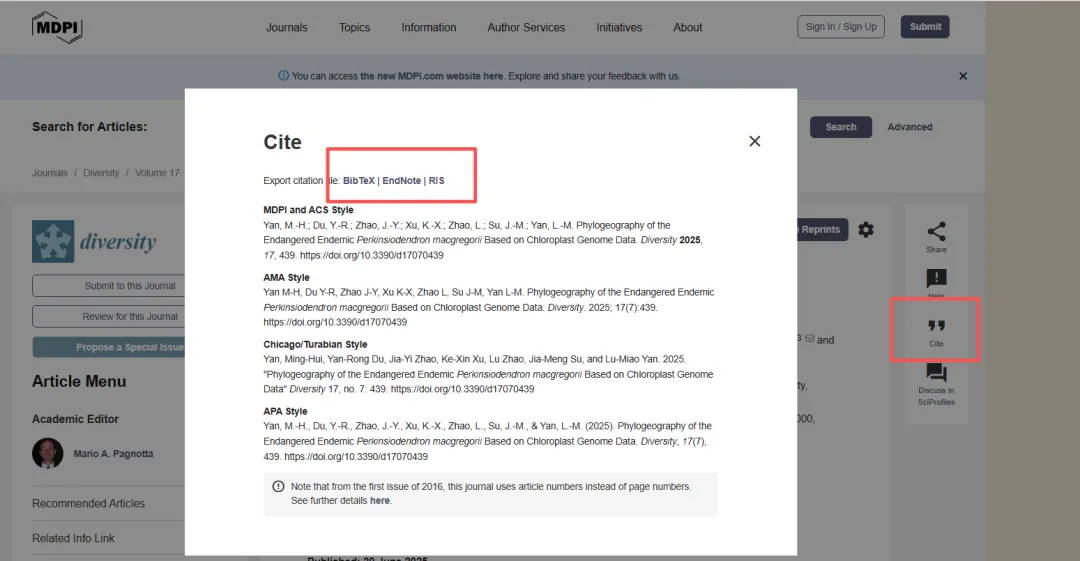
Task: Click Sign In / Sign Up button
Action: [841, 27]
